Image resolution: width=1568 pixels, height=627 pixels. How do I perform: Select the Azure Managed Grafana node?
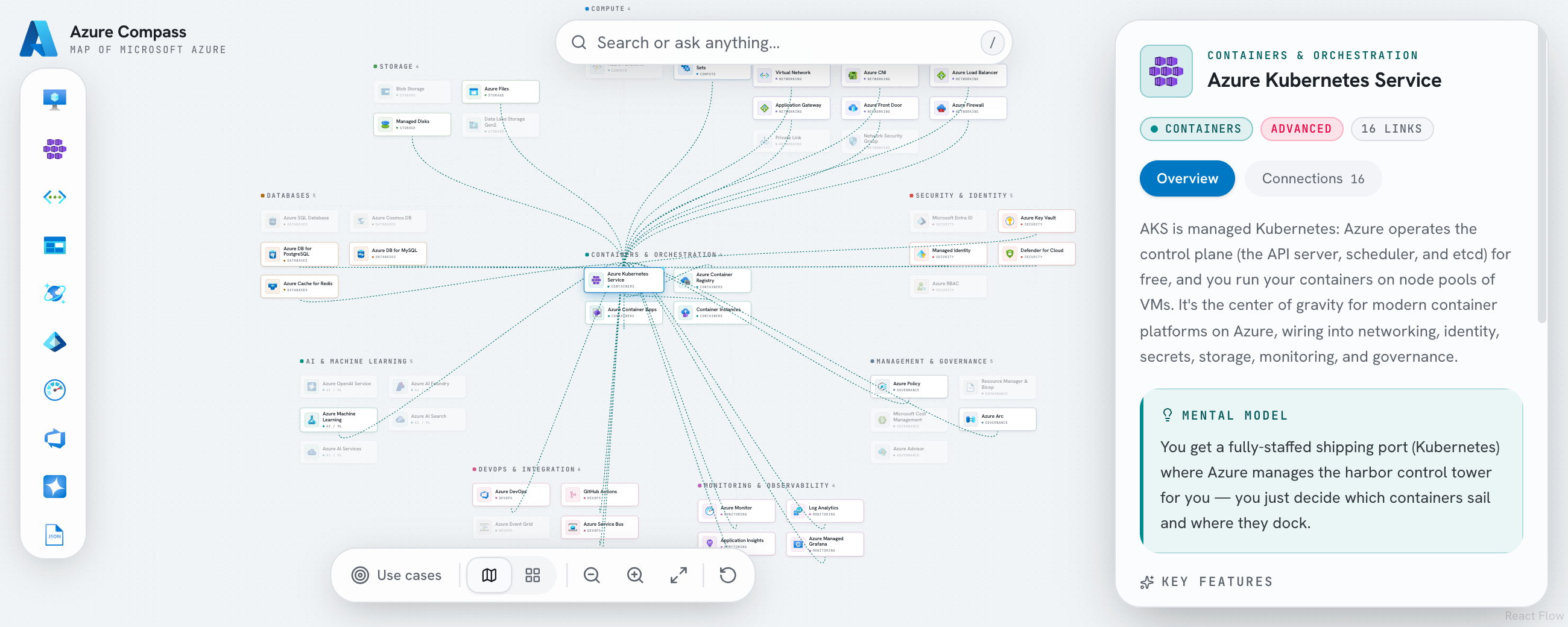click(825, 544)
